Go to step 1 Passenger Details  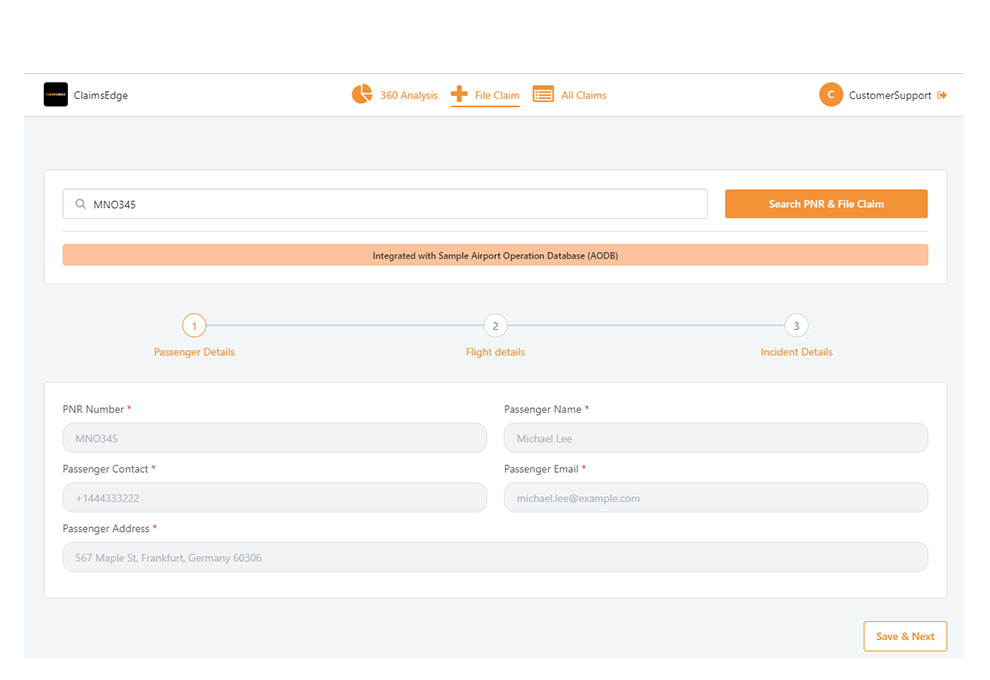[194, 326]
